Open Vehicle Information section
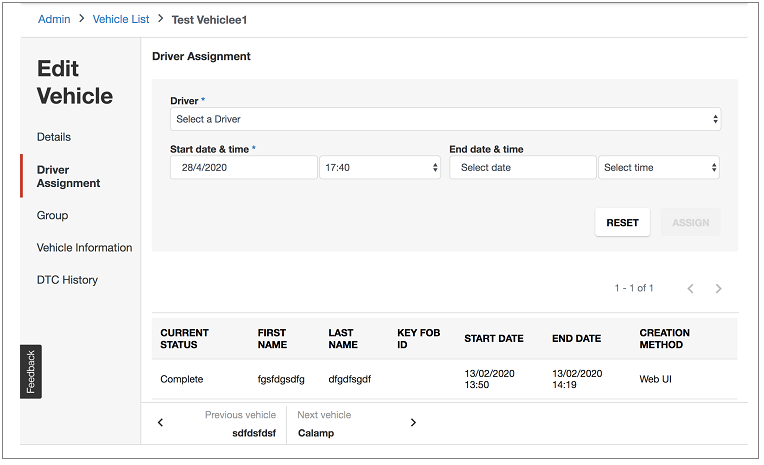This screenshot has height=465, width=764. pos(84,248)
